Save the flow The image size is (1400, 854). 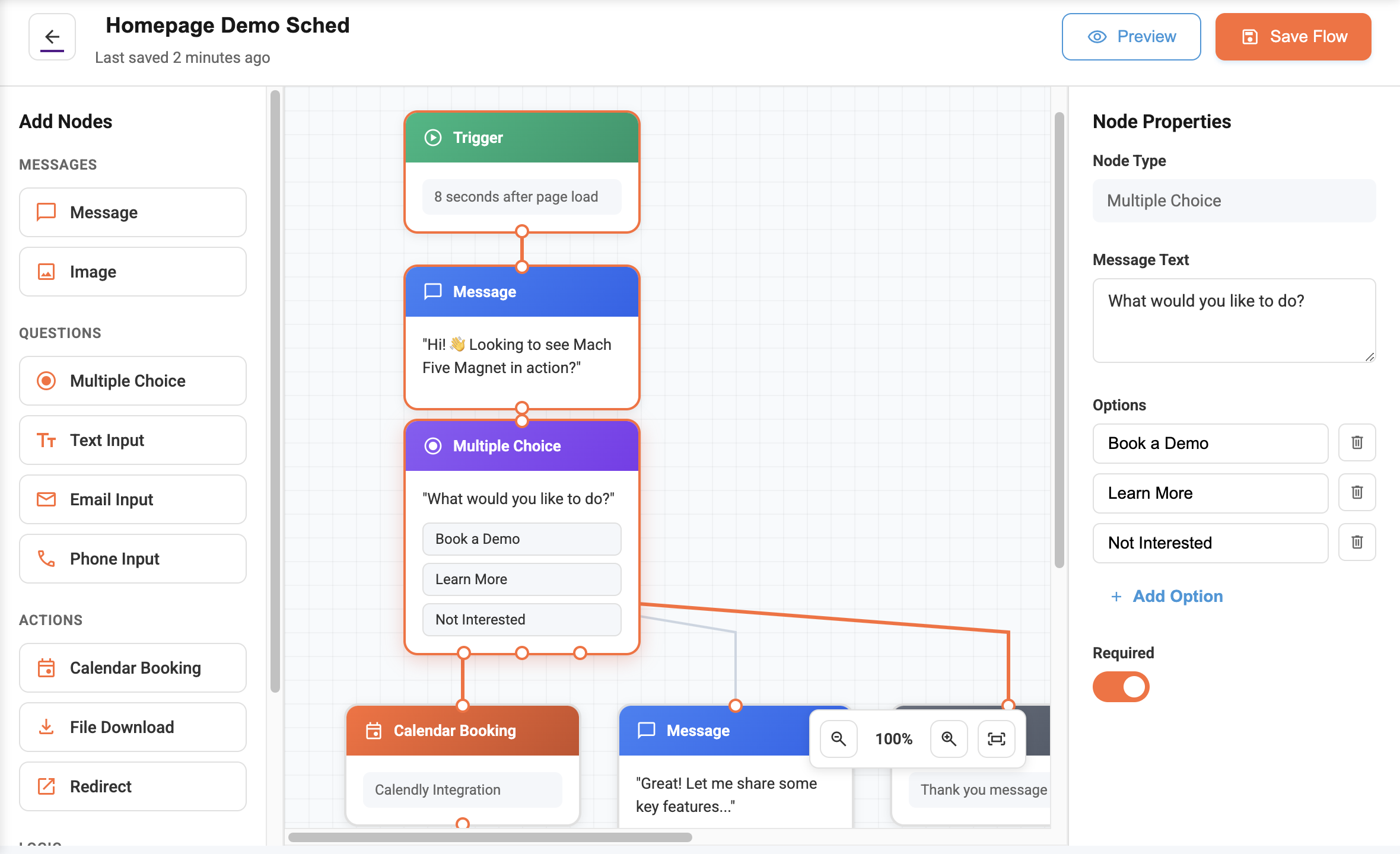(x=1293, y=36)
